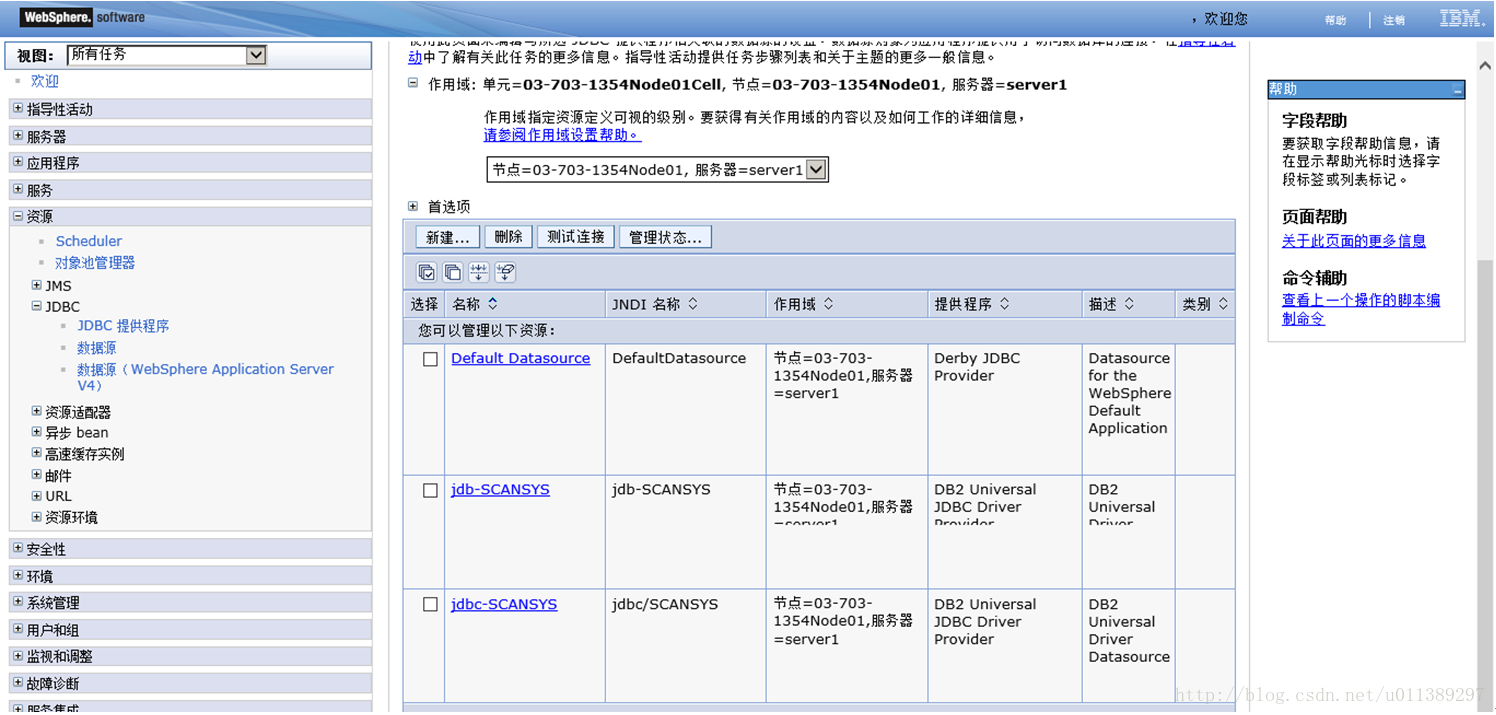Open 对象池管理器 tree item
Screen dimensions: 1496x715
[95, 263]
